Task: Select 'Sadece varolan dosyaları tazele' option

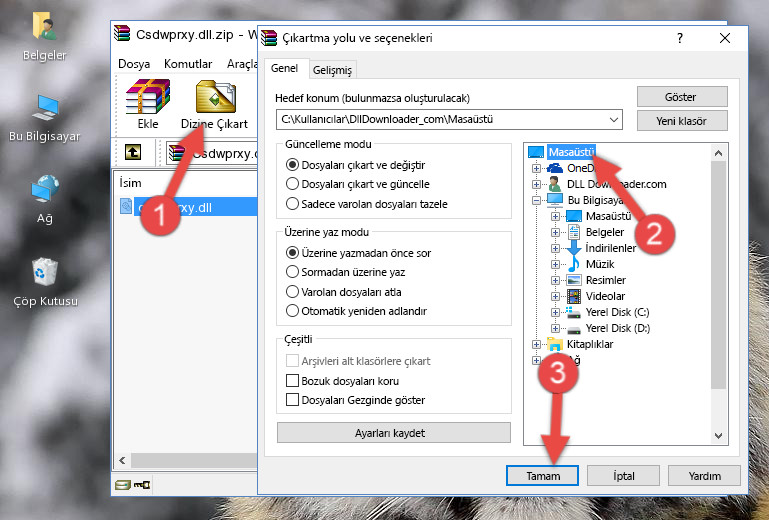Action: (x=292, y=204)
